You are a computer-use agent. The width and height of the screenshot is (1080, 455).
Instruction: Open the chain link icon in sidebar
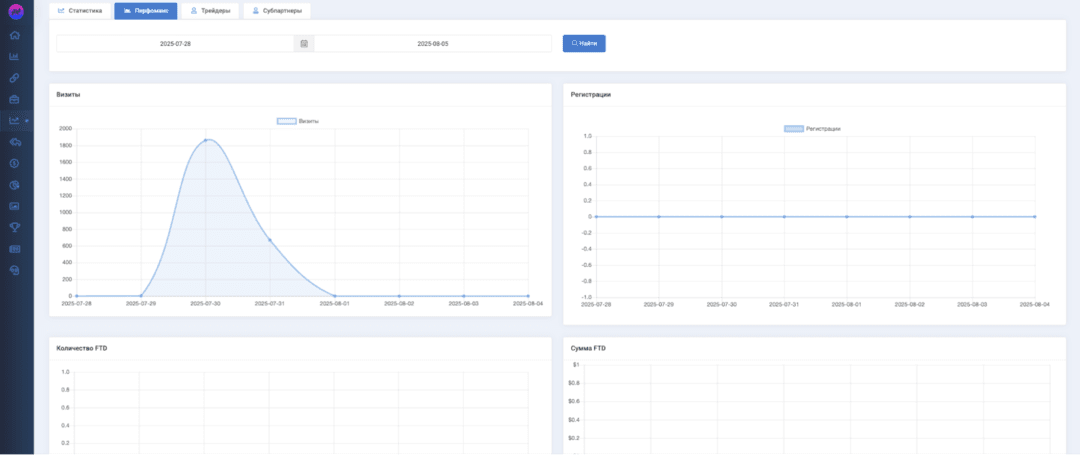tap(14, 78)
